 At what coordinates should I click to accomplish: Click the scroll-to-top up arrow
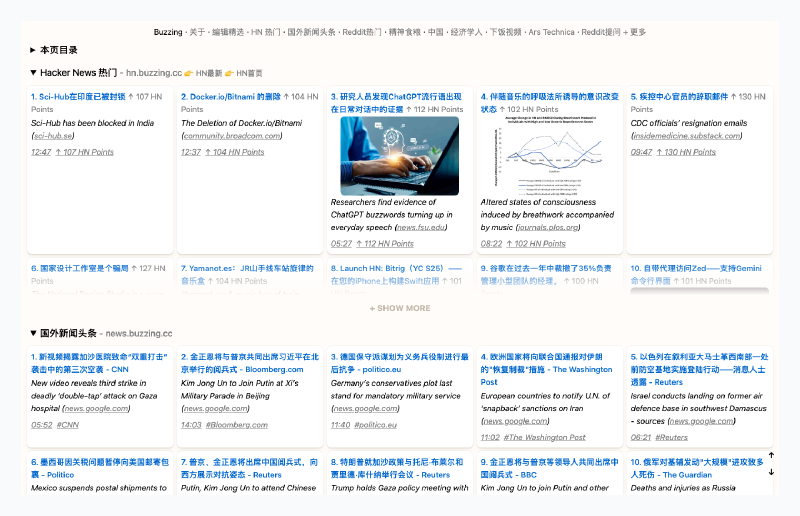pos(771,456)
